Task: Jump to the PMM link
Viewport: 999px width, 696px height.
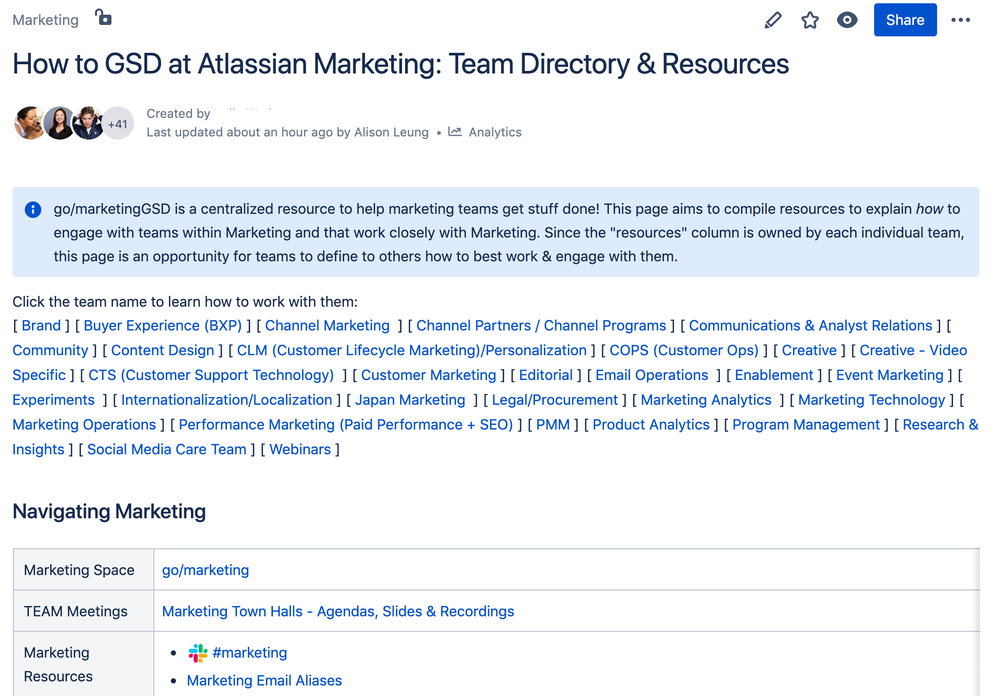Action: pos(553,425)
